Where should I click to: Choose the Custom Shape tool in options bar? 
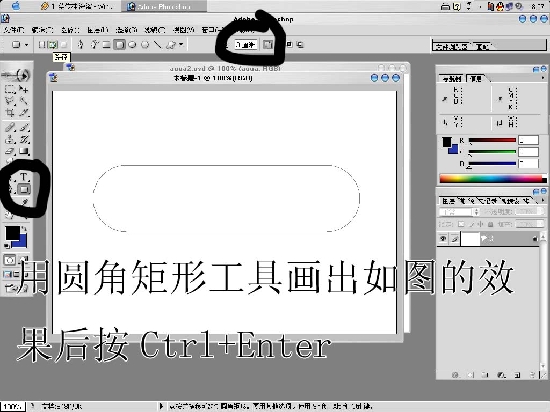pos(171,45)
